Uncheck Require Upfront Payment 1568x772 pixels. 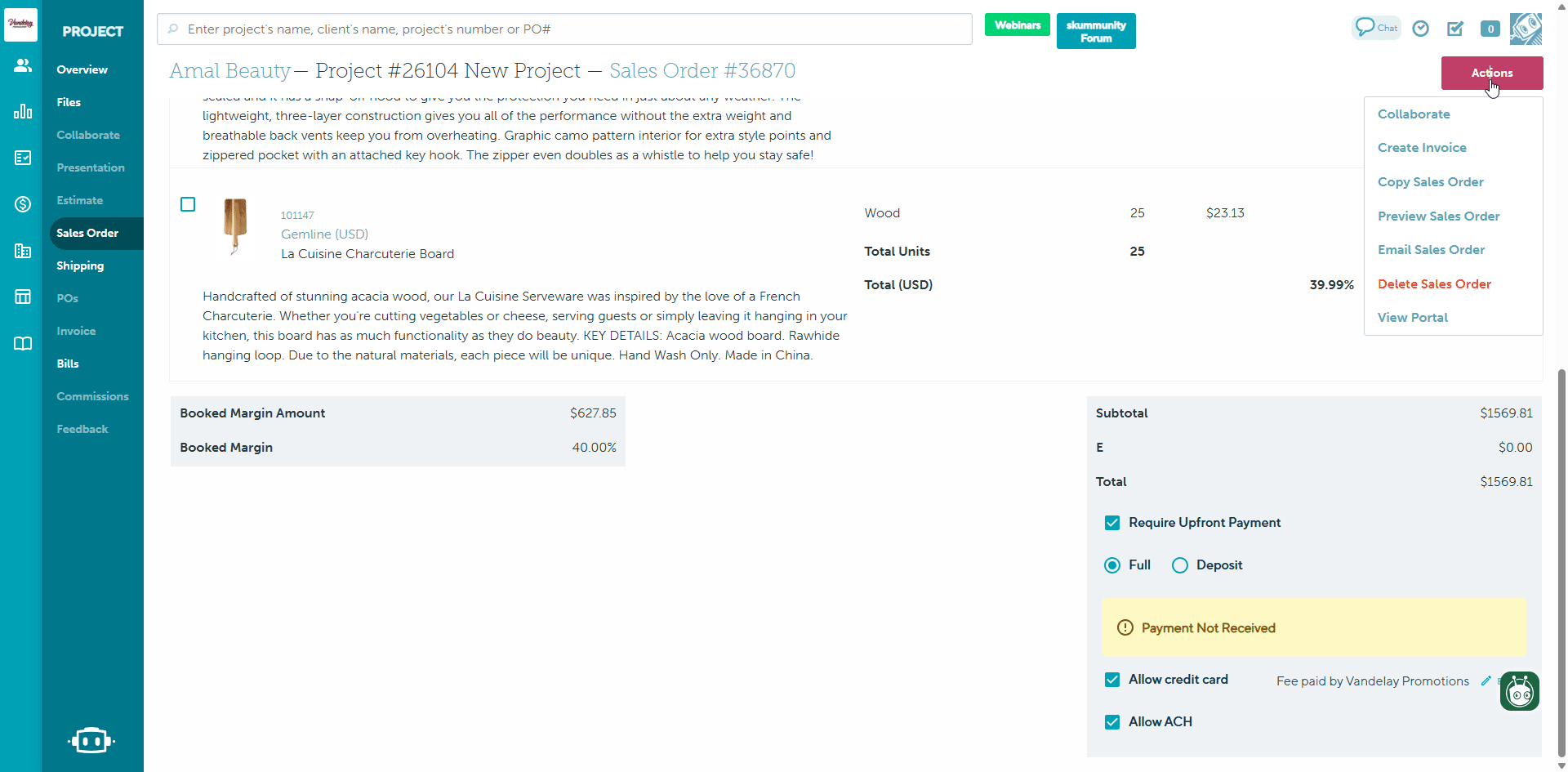click(x=1112, y=523)
